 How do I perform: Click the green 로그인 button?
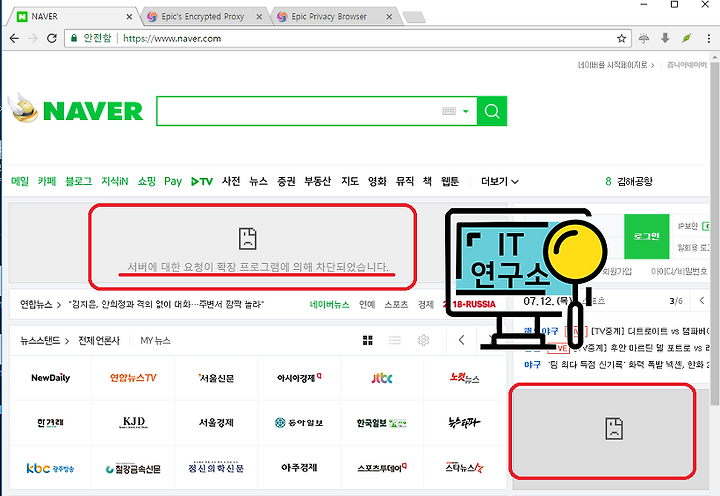pos(647,236)
